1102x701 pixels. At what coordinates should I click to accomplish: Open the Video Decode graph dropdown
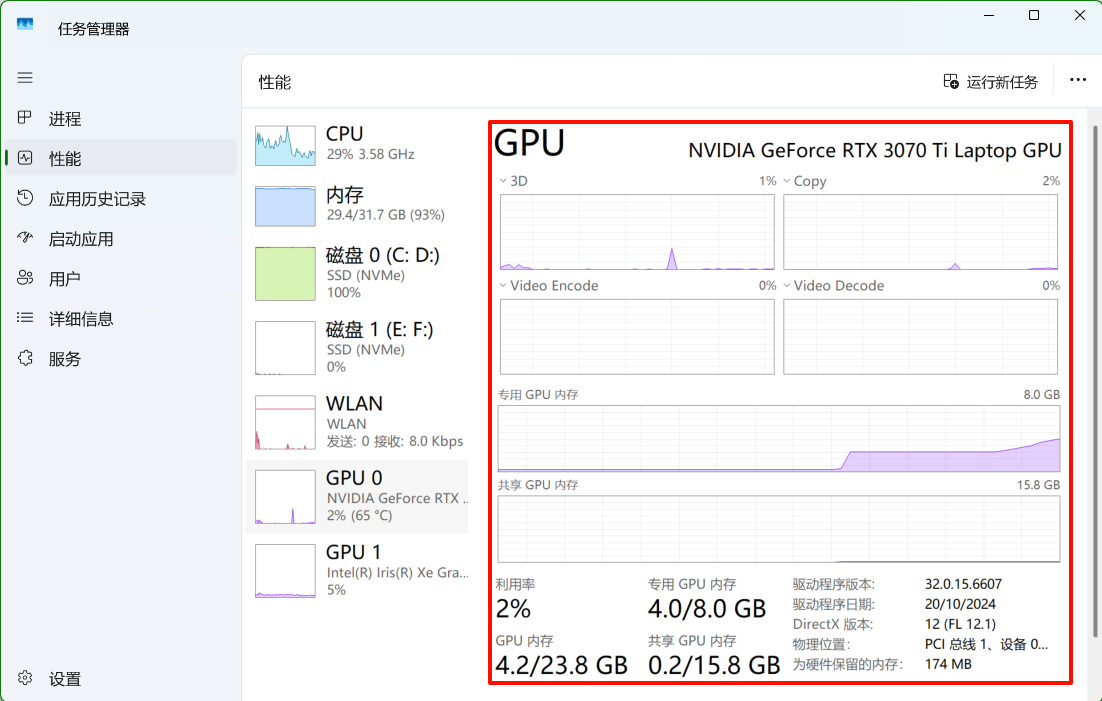click(787, 286)
